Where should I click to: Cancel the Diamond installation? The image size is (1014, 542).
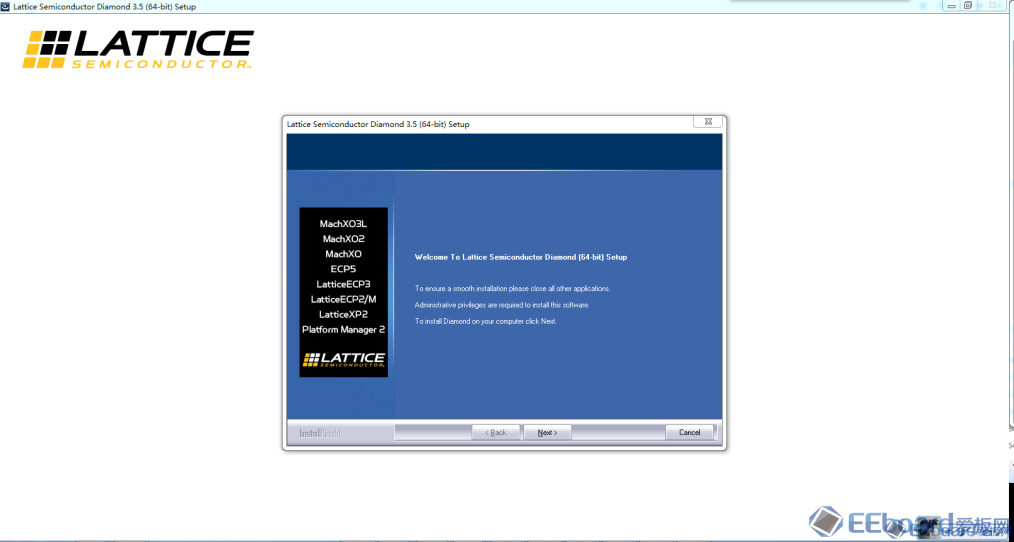tap(689, 432)
